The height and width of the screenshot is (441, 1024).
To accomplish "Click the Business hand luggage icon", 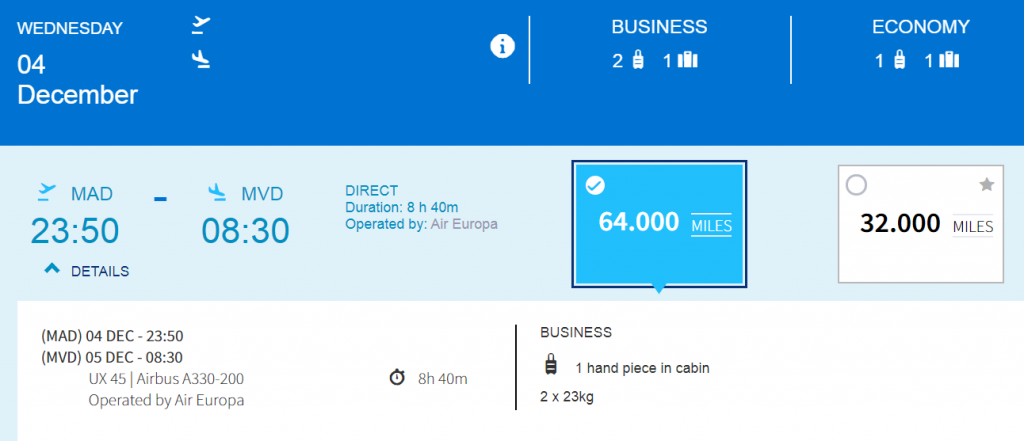I will (x=638, y=61).
